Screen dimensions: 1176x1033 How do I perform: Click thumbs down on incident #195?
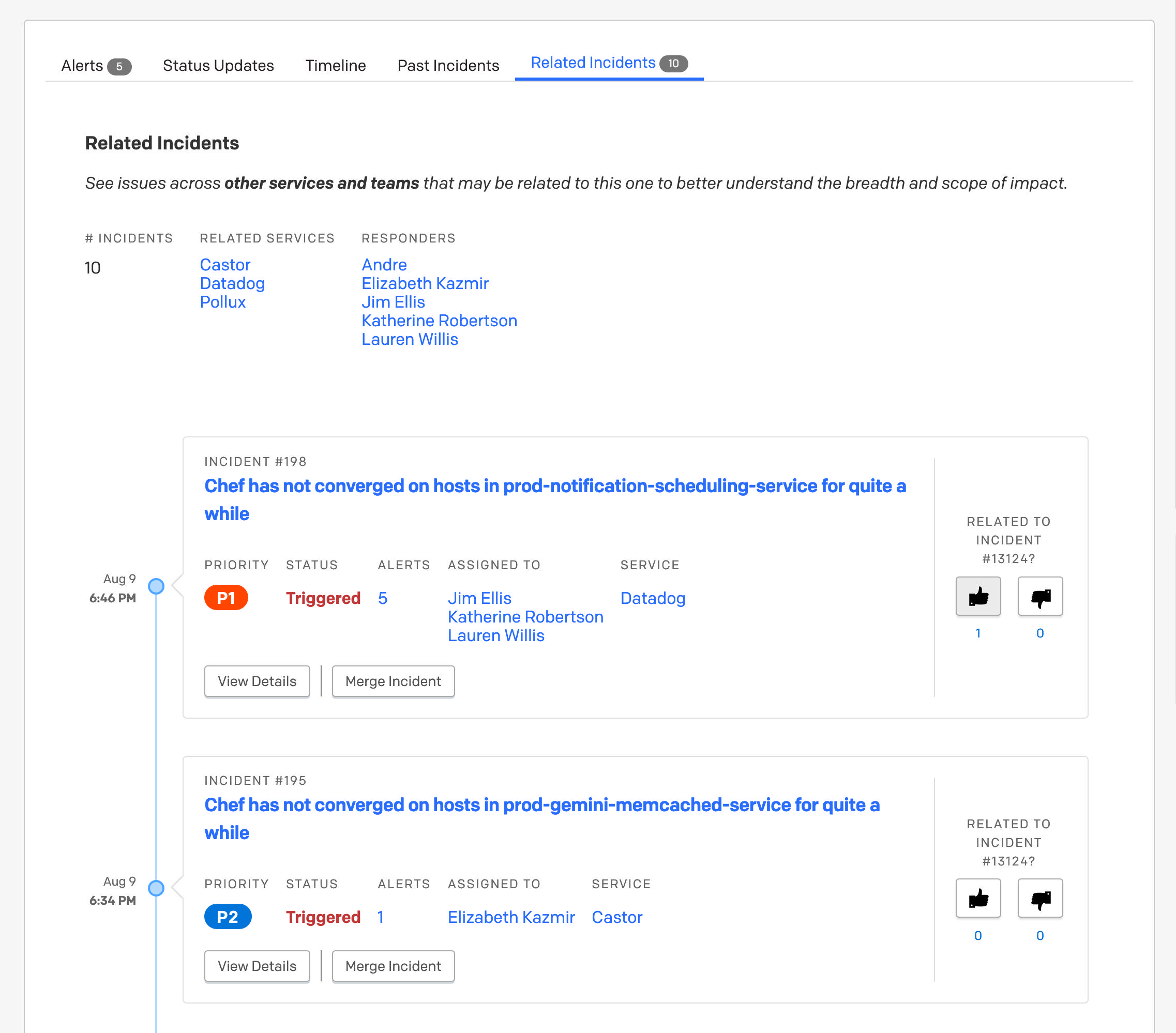pos(1039,898)
